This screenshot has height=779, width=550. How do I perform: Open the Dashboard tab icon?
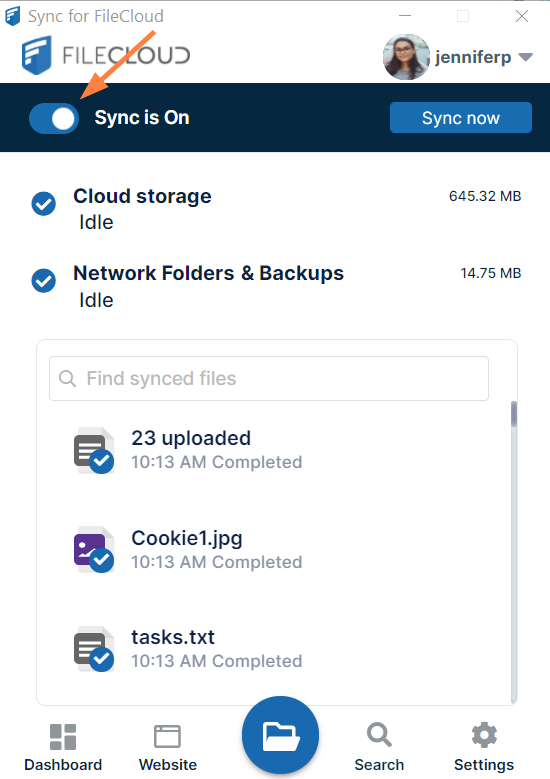63,736
